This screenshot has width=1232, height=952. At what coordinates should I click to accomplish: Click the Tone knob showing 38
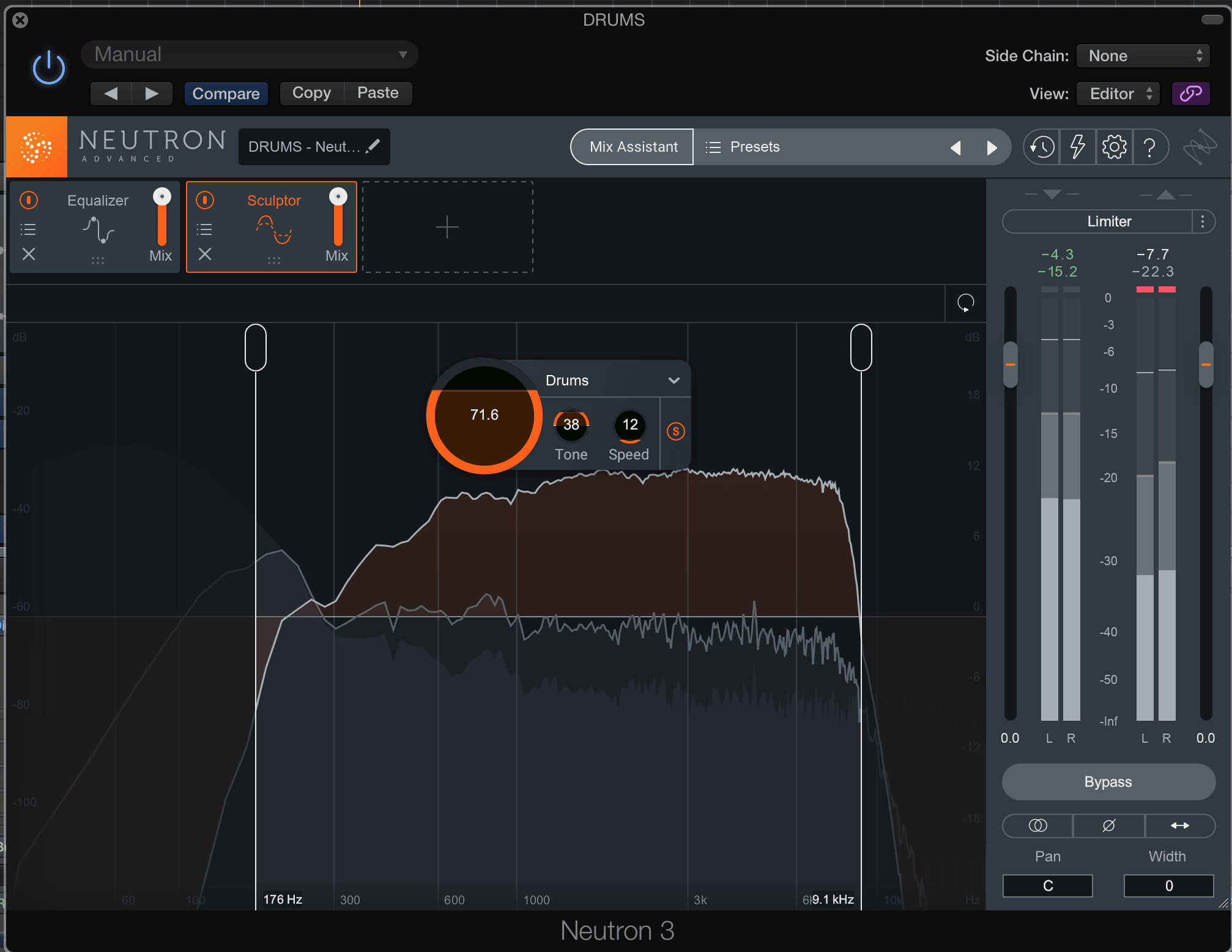[x=571, y=425]
